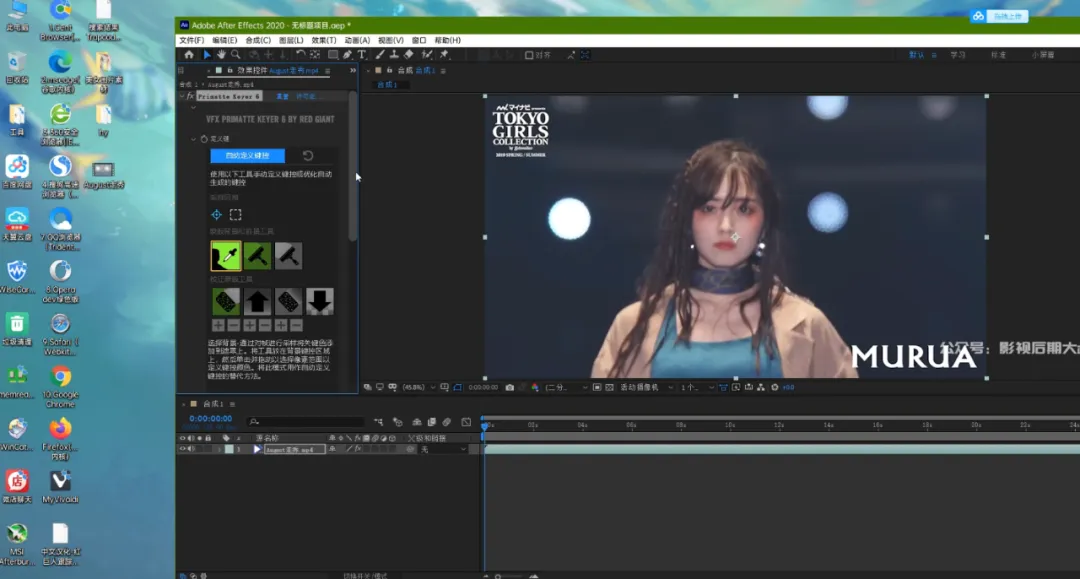The image size is (1080, 579).
Task: Select the Eraser tool
Action: (408, 54)
